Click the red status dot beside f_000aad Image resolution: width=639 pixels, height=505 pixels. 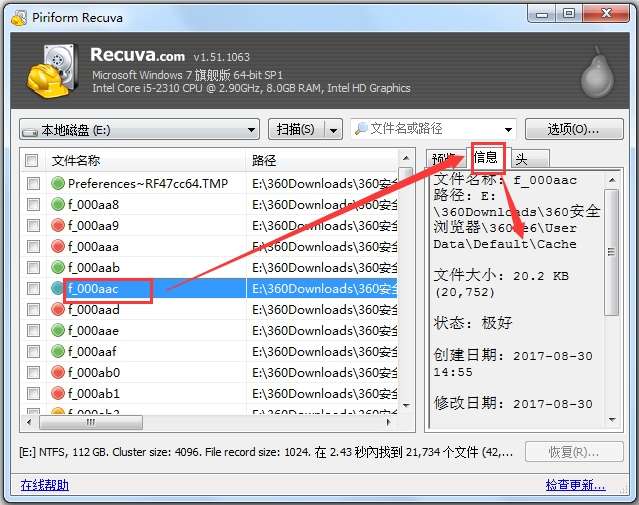58,310
